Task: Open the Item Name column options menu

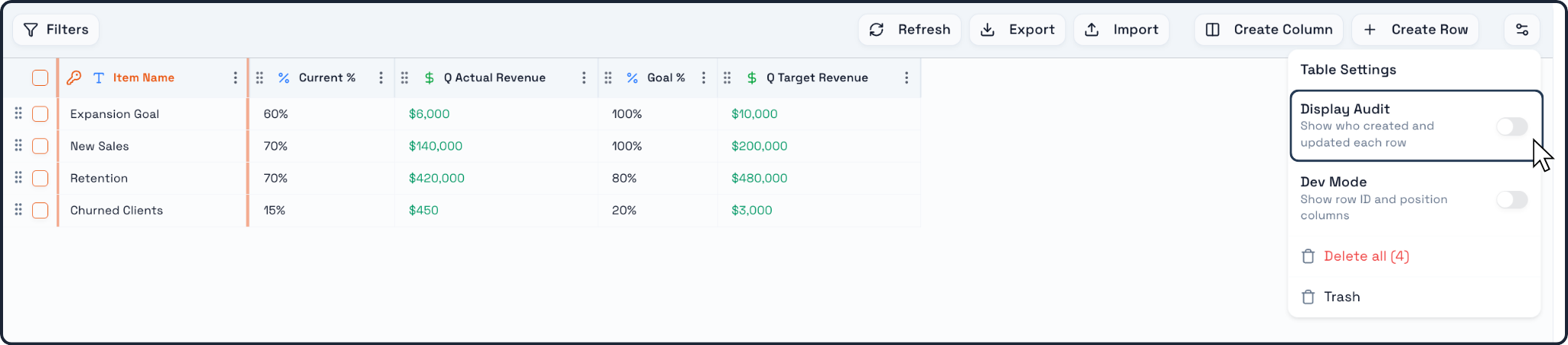Action: (x=235, y=77)
